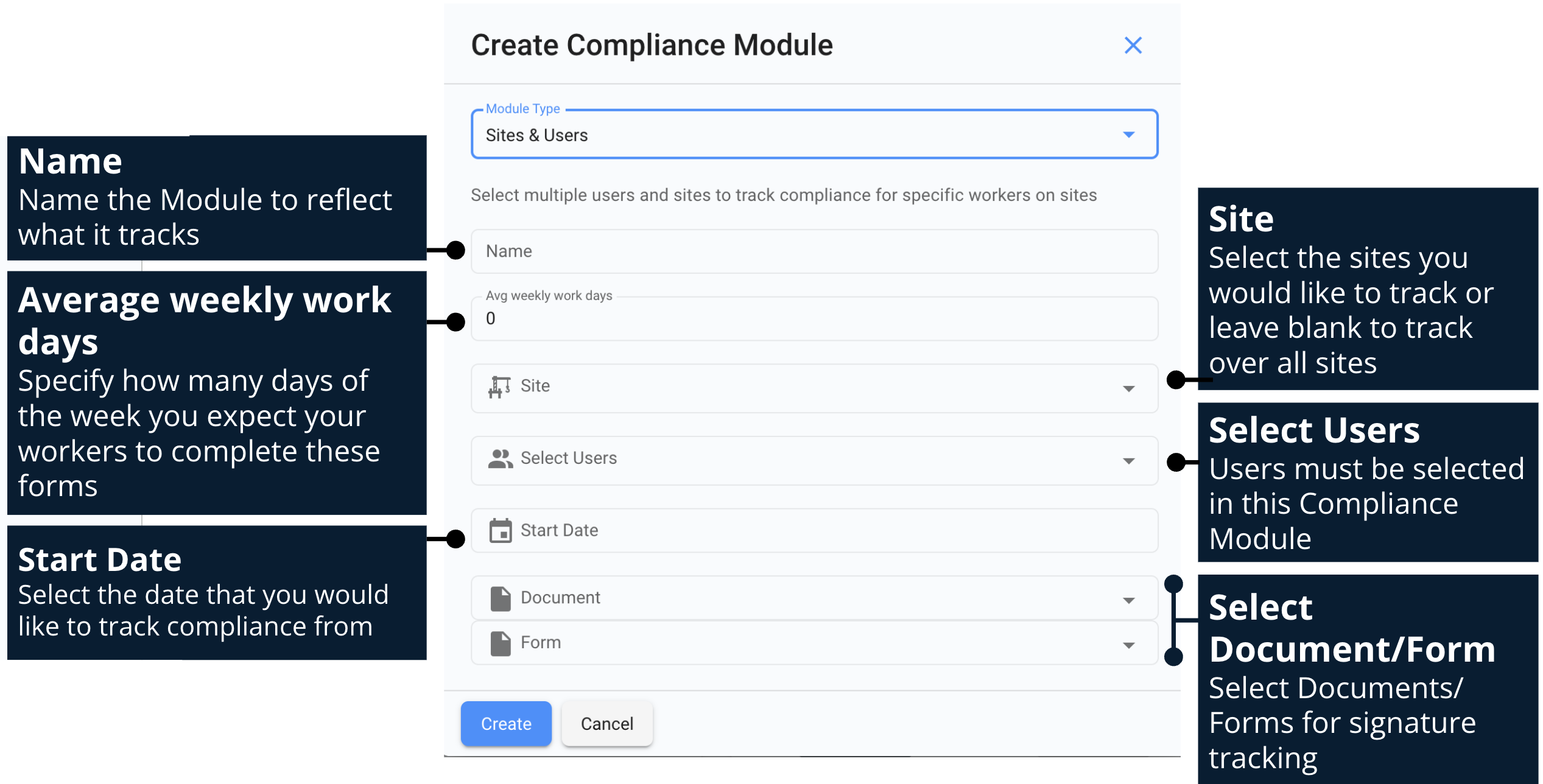Expand the Form dropdown arrow
This screenshot has width=1543, height=784.
click(1128, 645)
